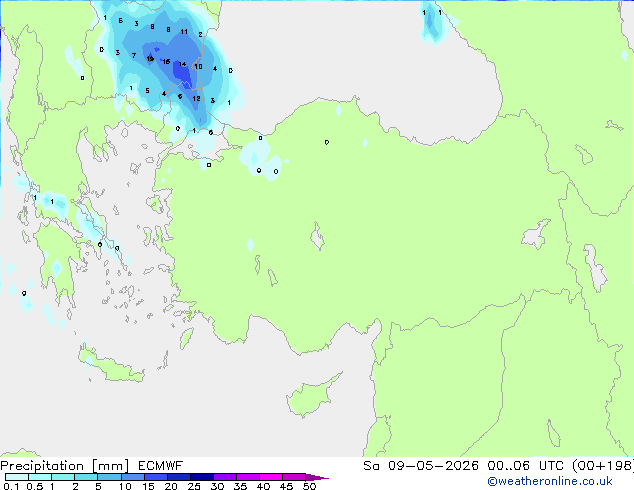The height and width of the screenshot is (490, 634).
Task: Click the '12' precipitation value on the map
Action: tap(196, 98)
